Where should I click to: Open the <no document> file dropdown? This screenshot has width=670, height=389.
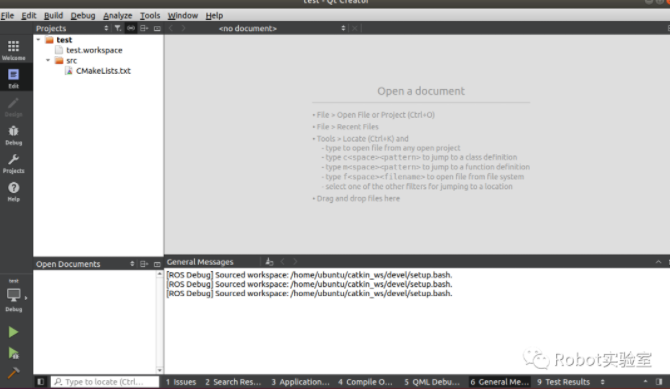click(x=282, y=28)
